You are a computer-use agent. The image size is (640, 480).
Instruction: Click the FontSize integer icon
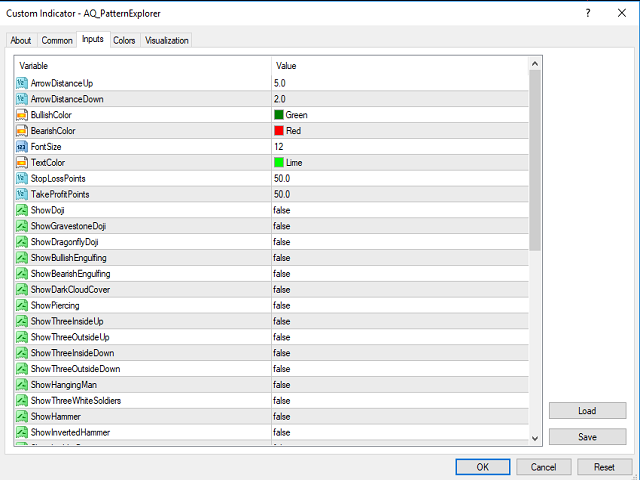pos(22,147)
